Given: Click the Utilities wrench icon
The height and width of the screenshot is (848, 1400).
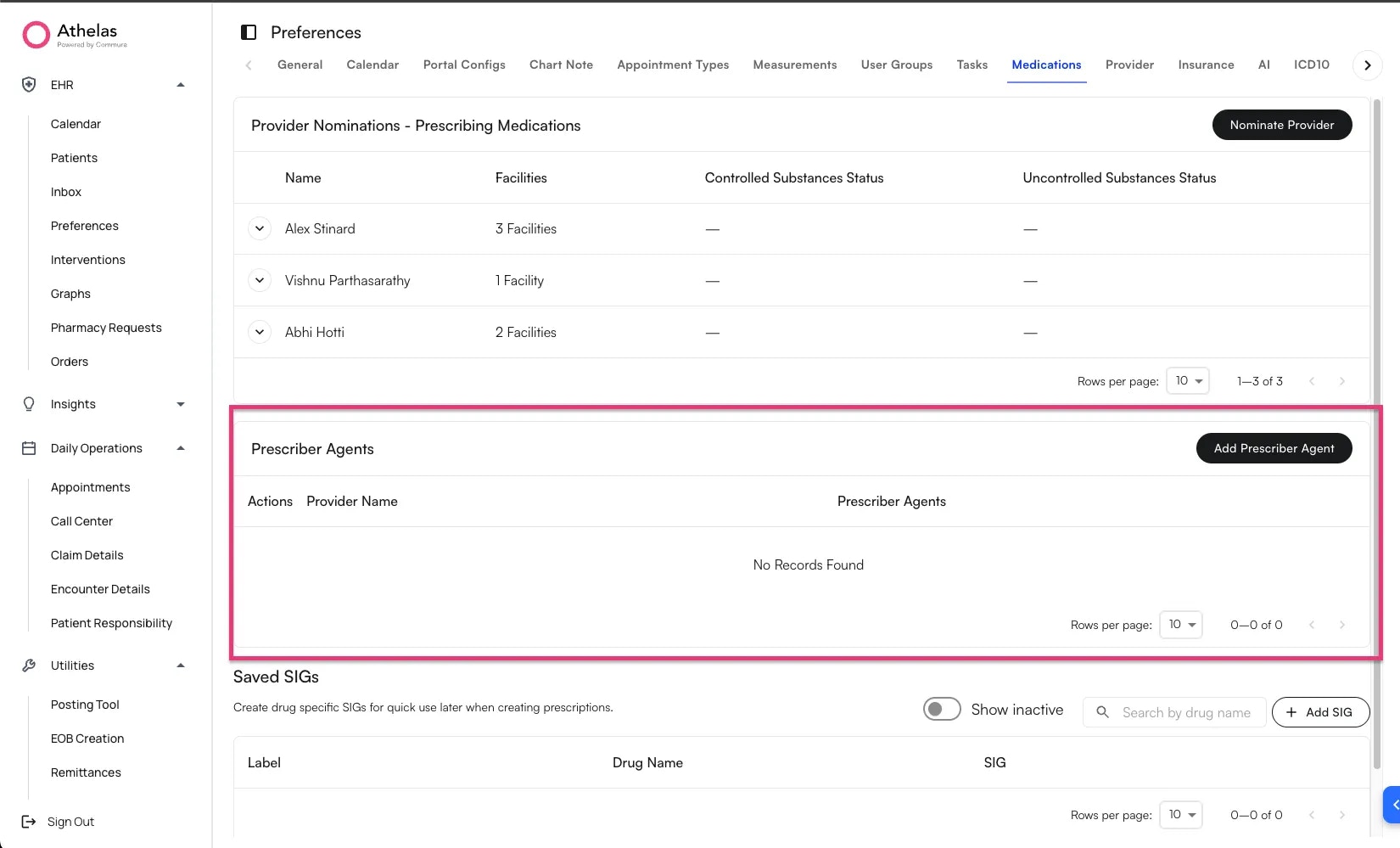Looking at the screenshot, I should click(x=28, y=665).
